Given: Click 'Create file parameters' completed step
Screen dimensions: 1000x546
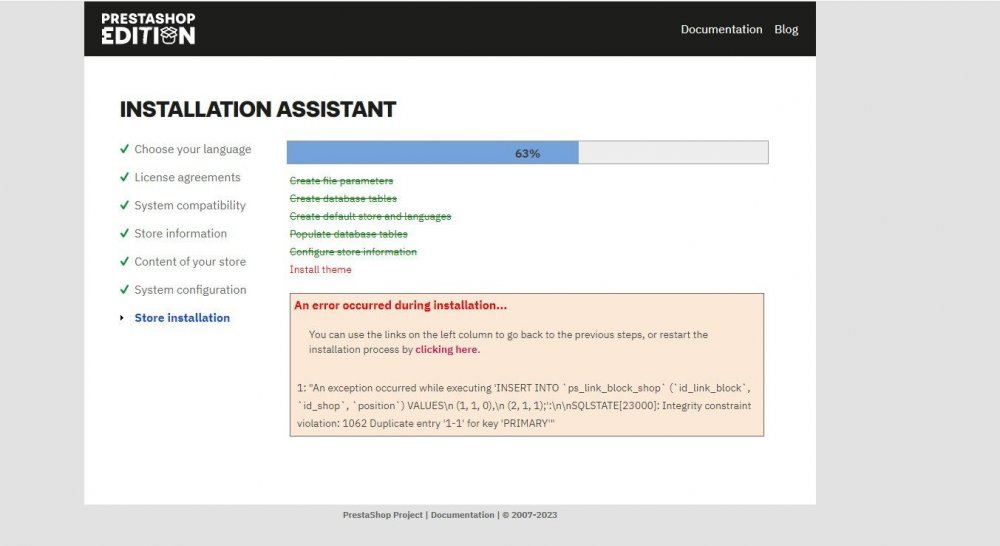Looking at the screenshot, I should pos(341,181).
